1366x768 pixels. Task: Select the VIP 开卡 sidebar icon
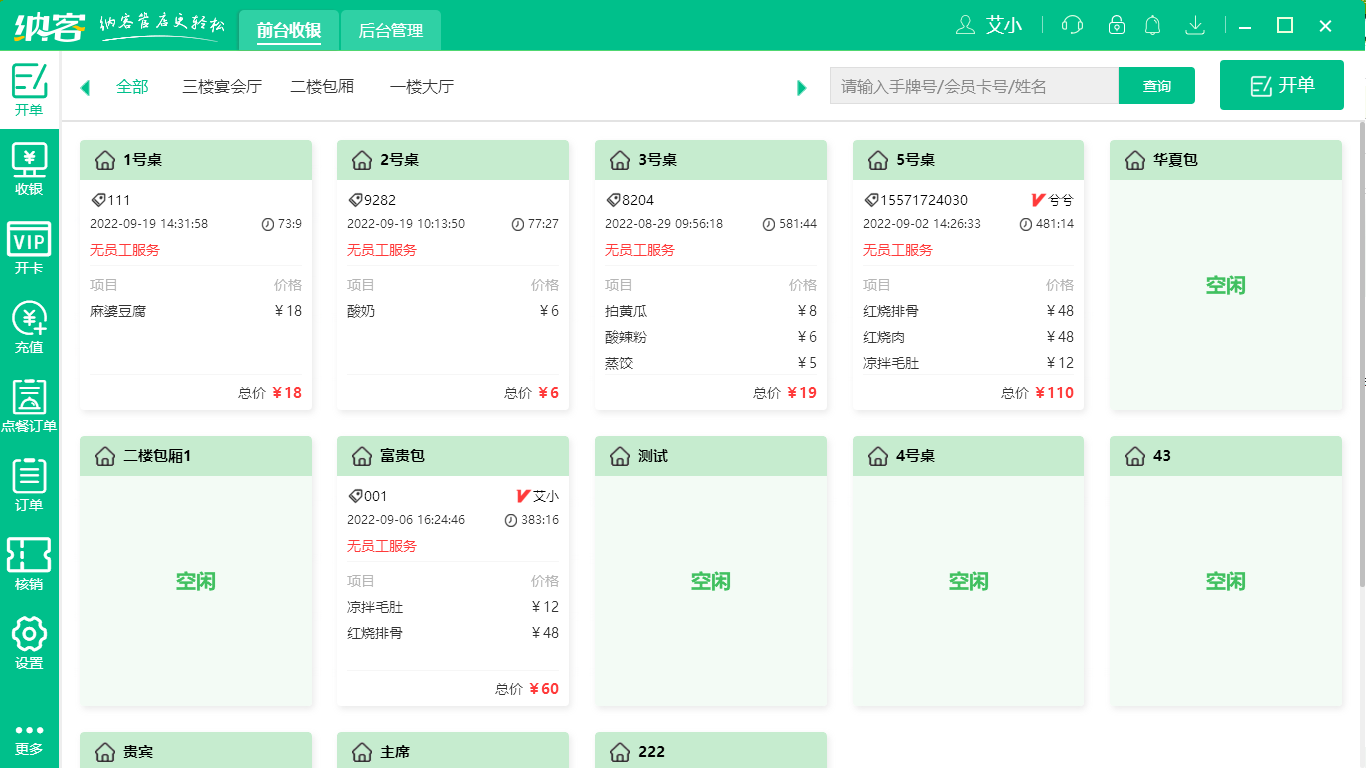coord(29,247)
